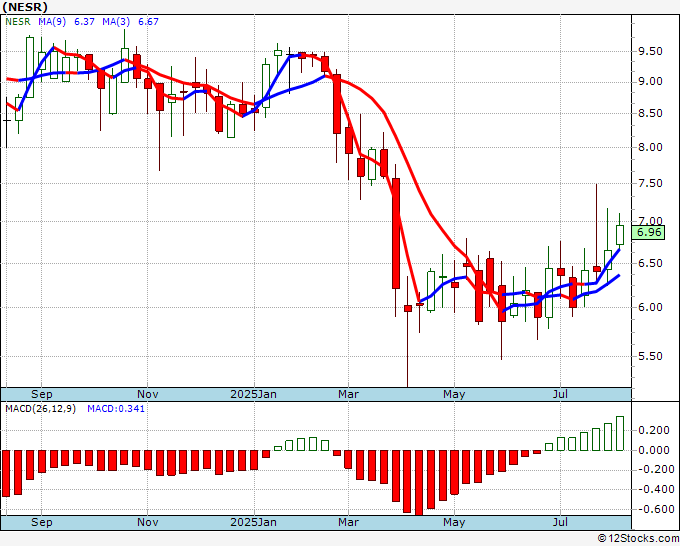
Task: Click Mar on the MACD time axis
Action: [x=348, y=522]
